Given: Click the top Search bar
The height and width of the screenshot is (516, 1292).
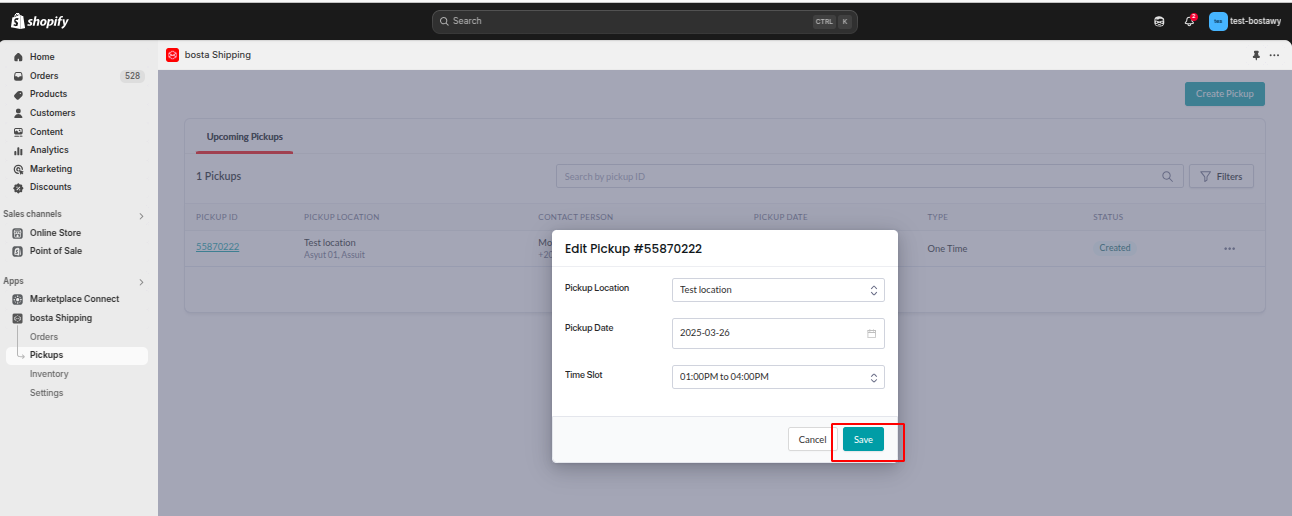Looking at the screenshot, I should (645, 21).
